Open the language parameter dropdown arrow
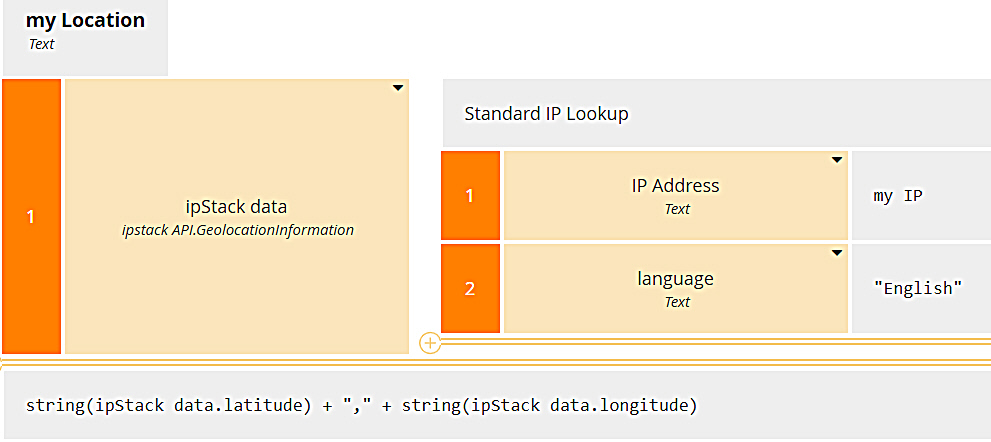Image resolution: width=991 pixels, height=442 pixels. [x=836, y=253]
